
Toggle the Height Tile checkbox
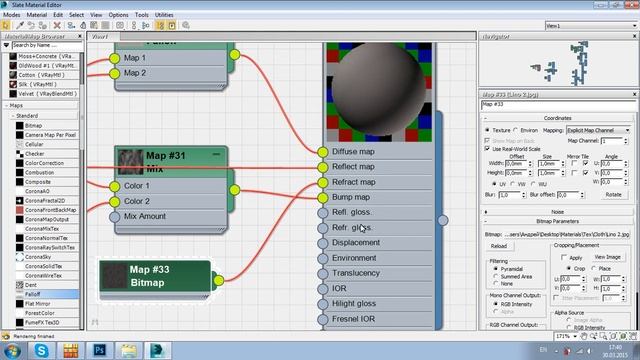(586, 173)
